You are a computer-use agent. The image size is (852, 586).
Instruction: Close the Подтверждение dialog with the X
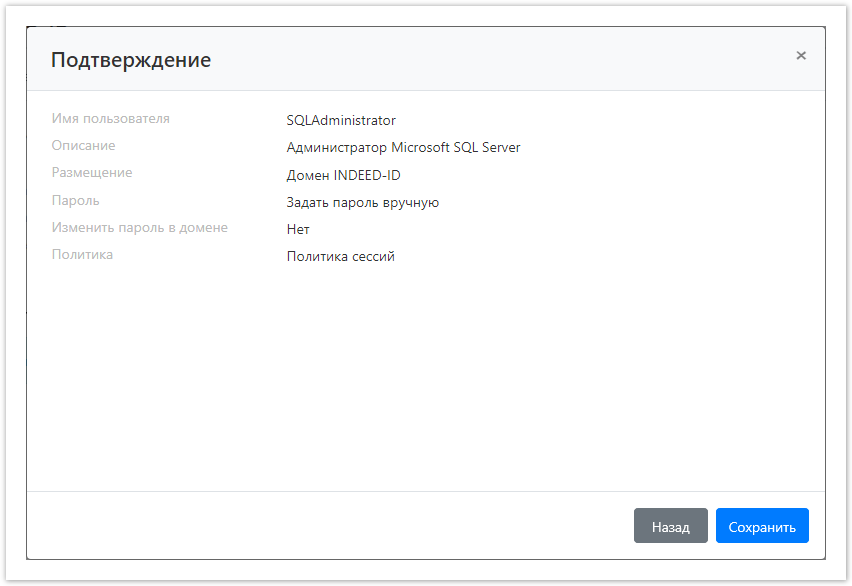point(801,55)
